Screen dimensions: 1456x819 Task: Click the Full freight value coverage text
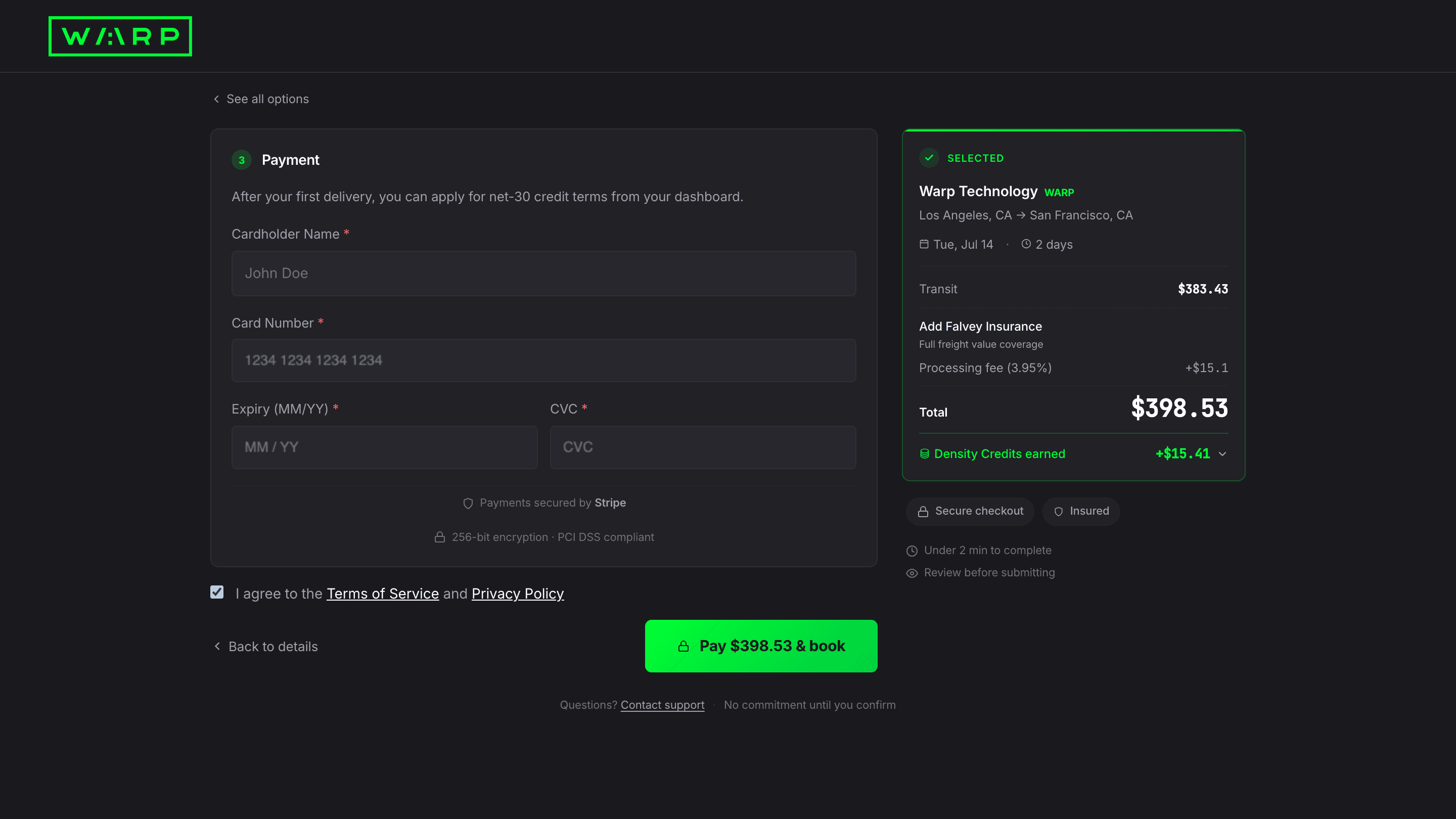pos(981,344)
